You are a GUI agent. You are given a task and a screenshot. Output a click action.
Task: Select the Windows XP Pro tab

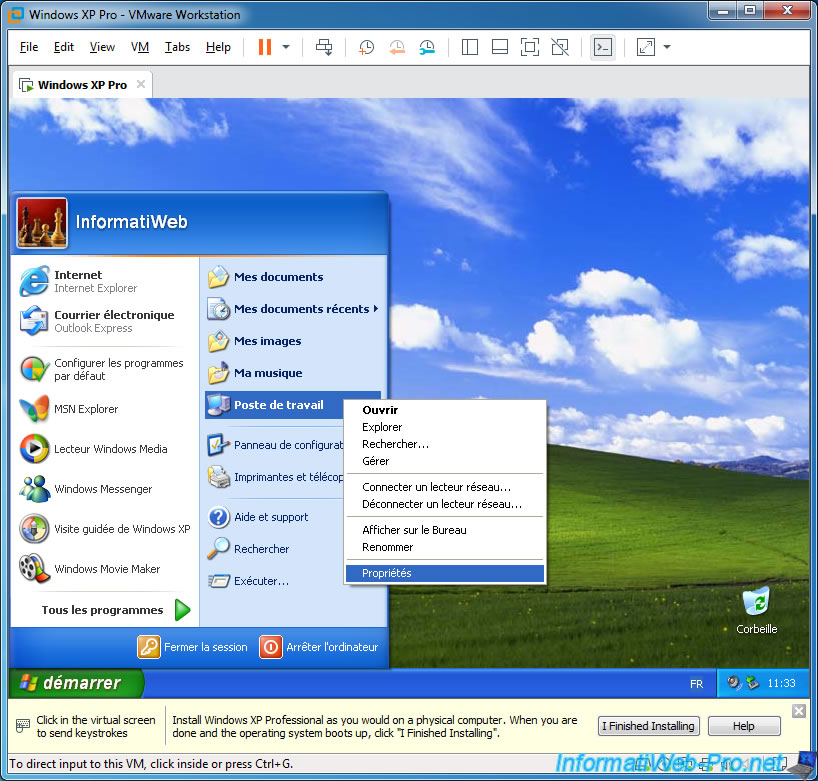pos(82,85)
